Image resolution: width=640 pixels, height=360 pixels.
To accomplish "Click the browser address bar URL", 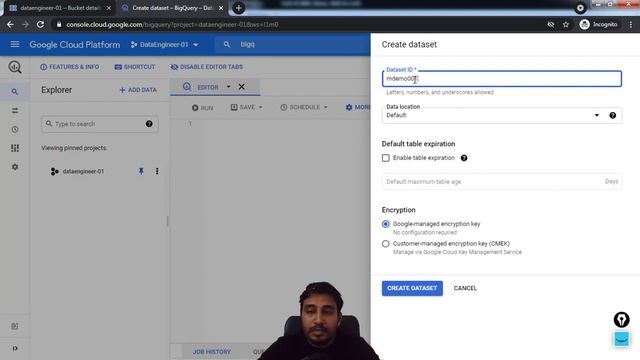I will coord(172,24).
